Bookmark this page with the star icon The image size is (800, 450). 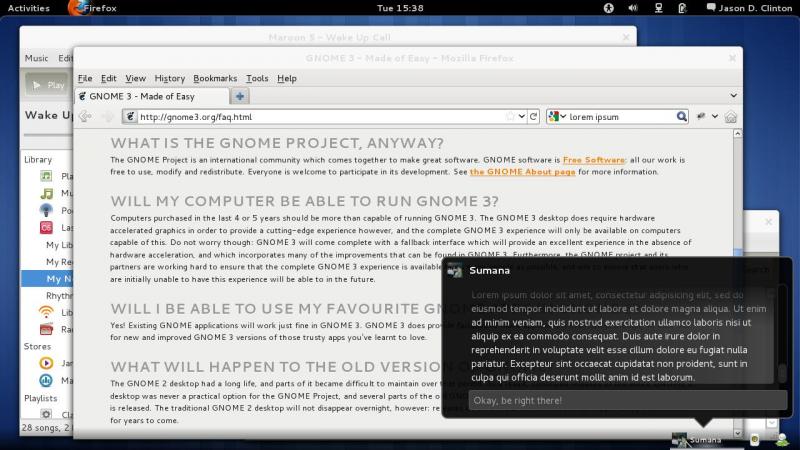click(x=510, y=116)
